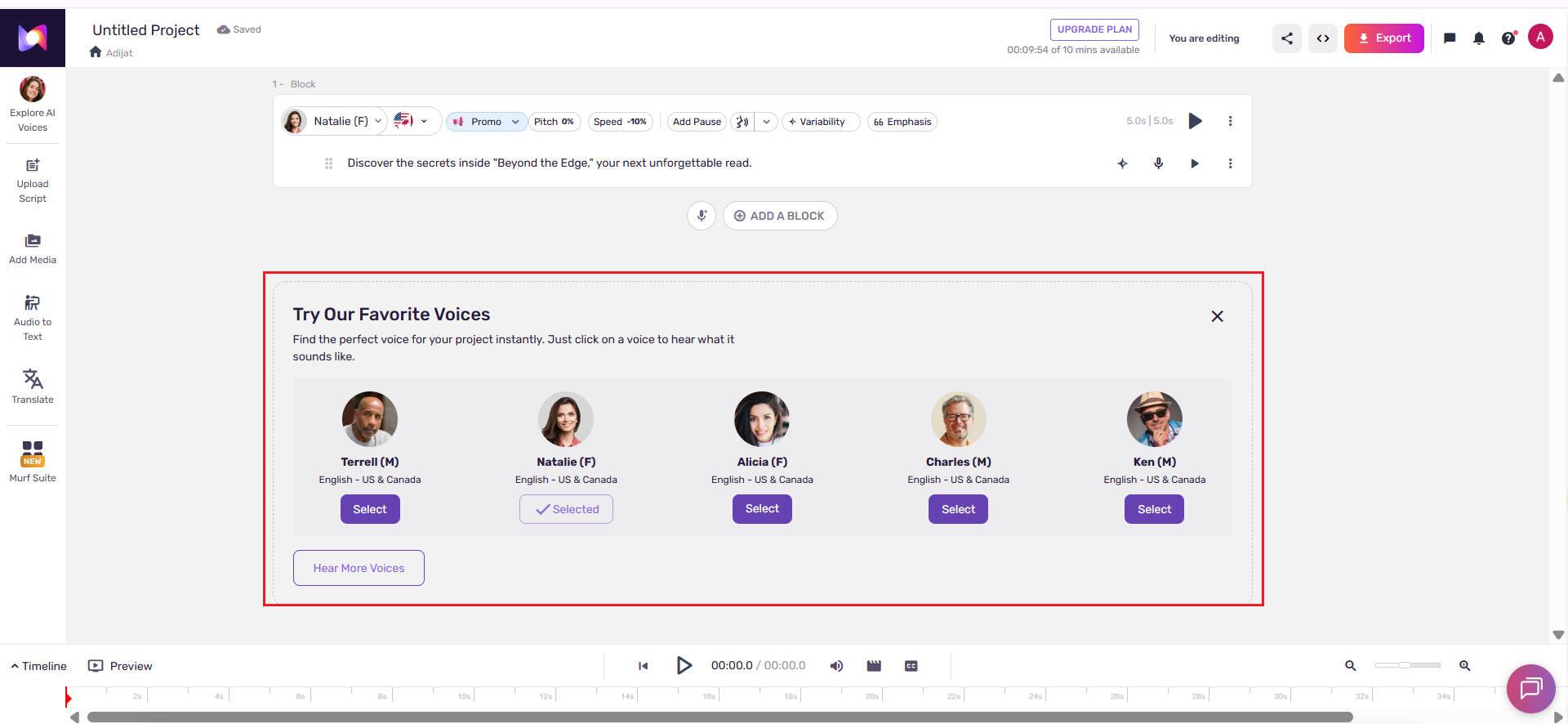Open the user avatar A menu

(1540, 37)
